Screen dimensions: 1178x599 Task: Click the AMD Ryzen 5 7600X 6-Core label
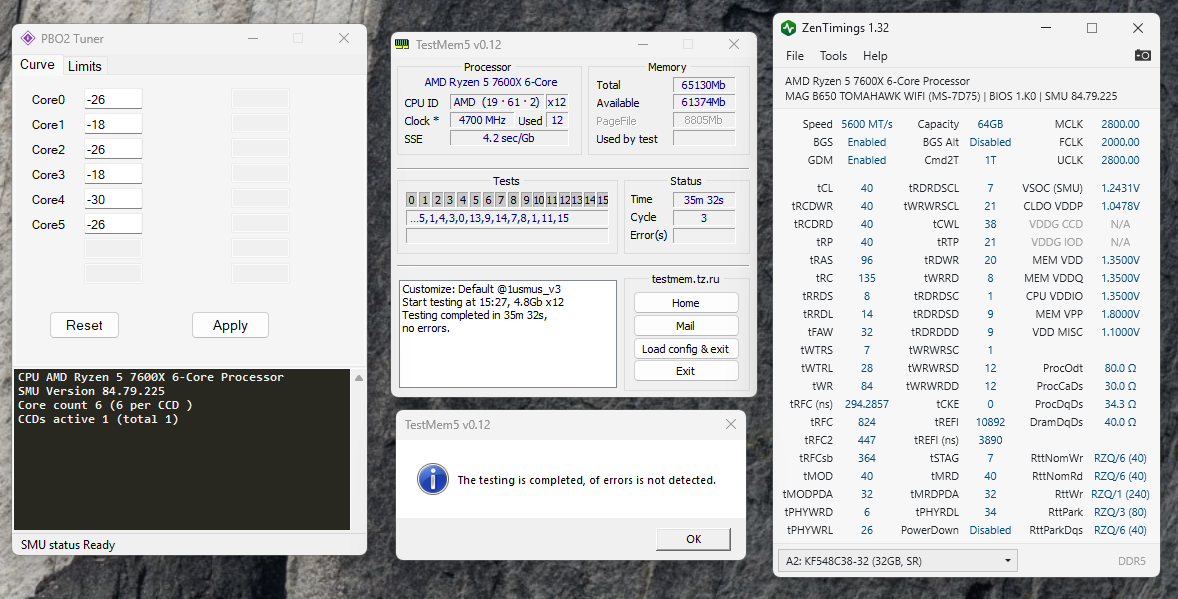coord(491,83)
